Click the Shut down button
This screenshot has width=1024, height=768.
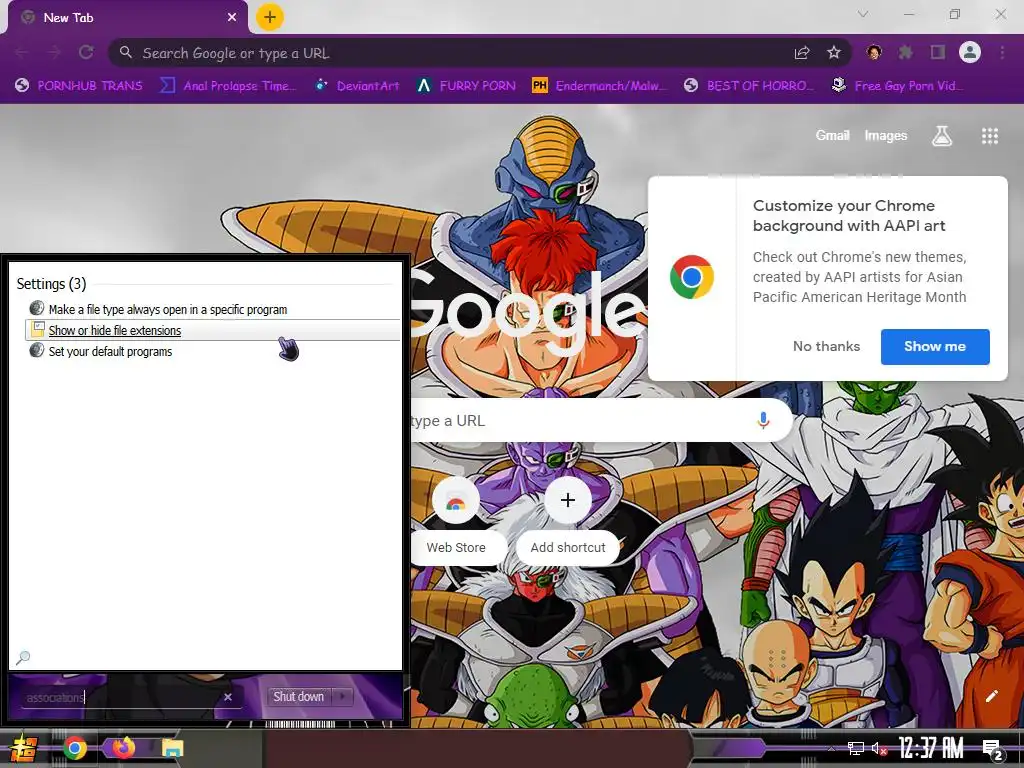[298, 697]
